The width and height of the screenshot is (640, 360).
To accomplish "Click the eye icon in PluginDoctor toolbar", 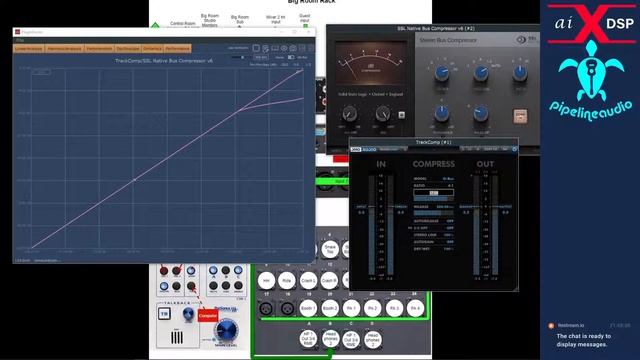I will pyautogui.click(x=284, y=49).
